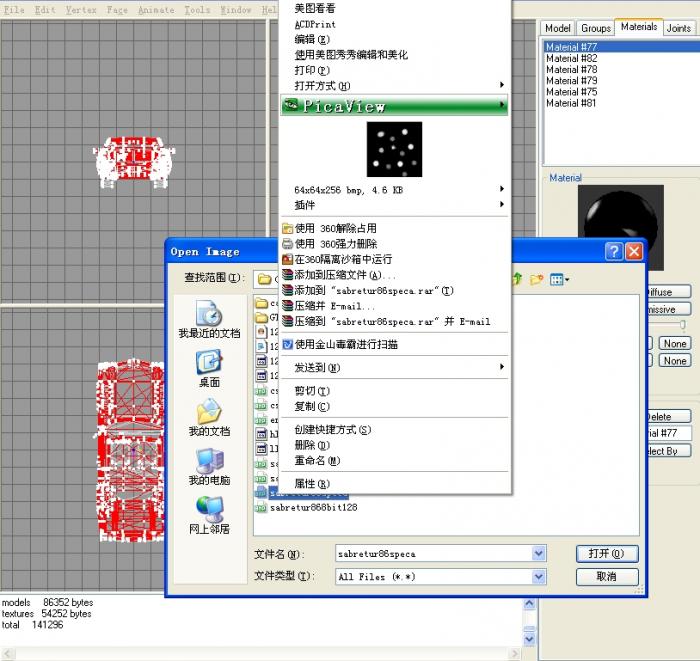Switch to the Groups tab
Image resolution: width=700 pixels, height=661 pixels.
click(596, 29)
